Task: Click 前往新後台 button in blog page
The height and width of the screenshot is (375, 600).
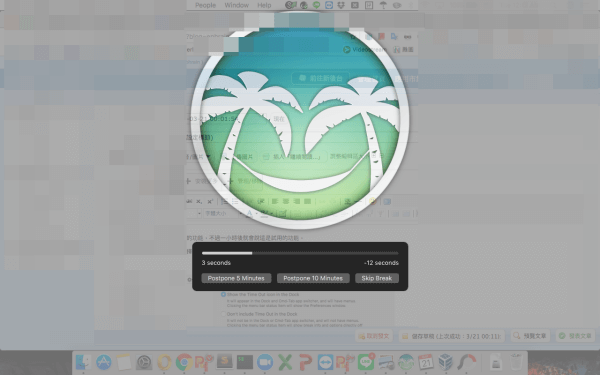Action: 321,78
